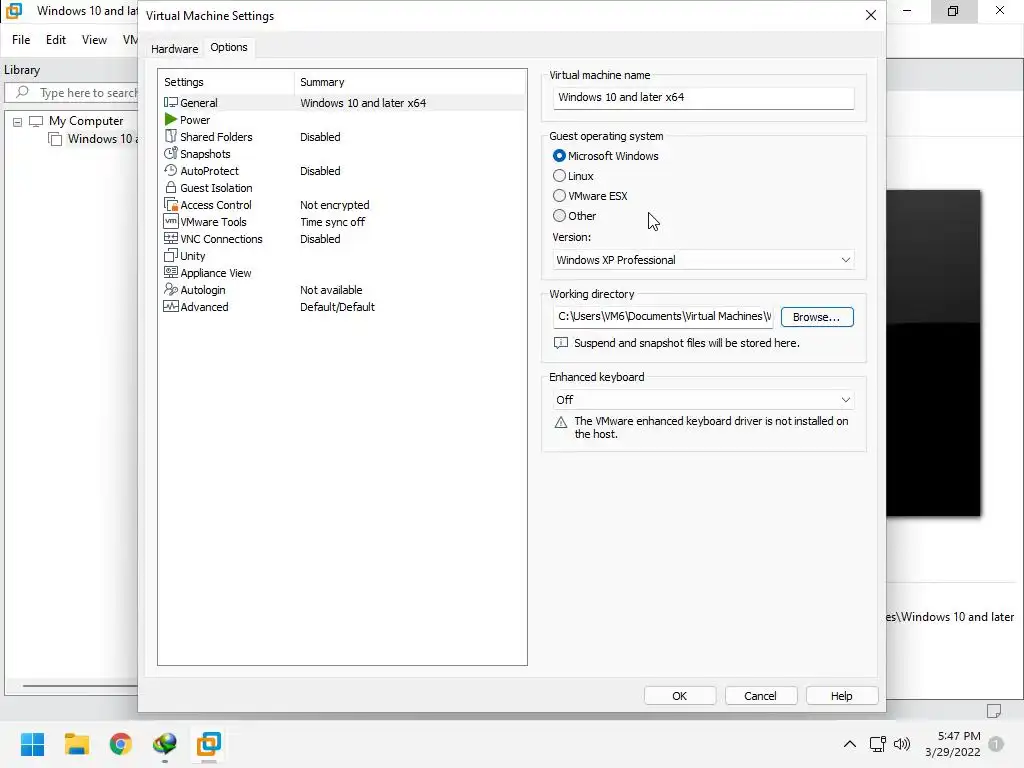Open the Version dropdown showing Windows XP Professional
Screen dimensions: 1024x768
[703, 260]
